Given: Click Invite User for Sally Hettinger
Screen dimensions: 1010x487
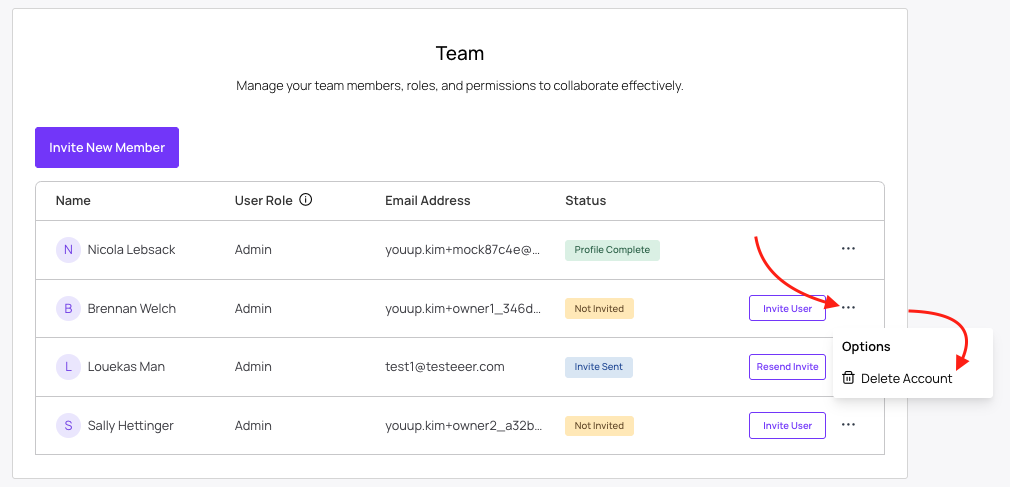Looking at the screenshot, I should pos(787,425).
